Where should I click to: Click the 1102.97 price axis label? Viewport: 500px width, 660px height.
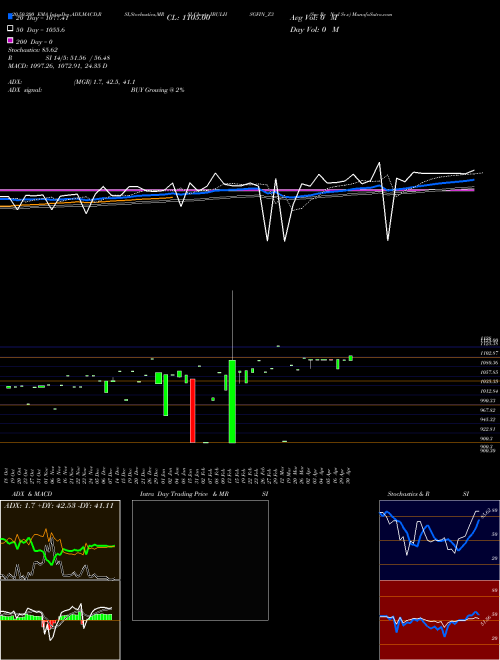489,353
